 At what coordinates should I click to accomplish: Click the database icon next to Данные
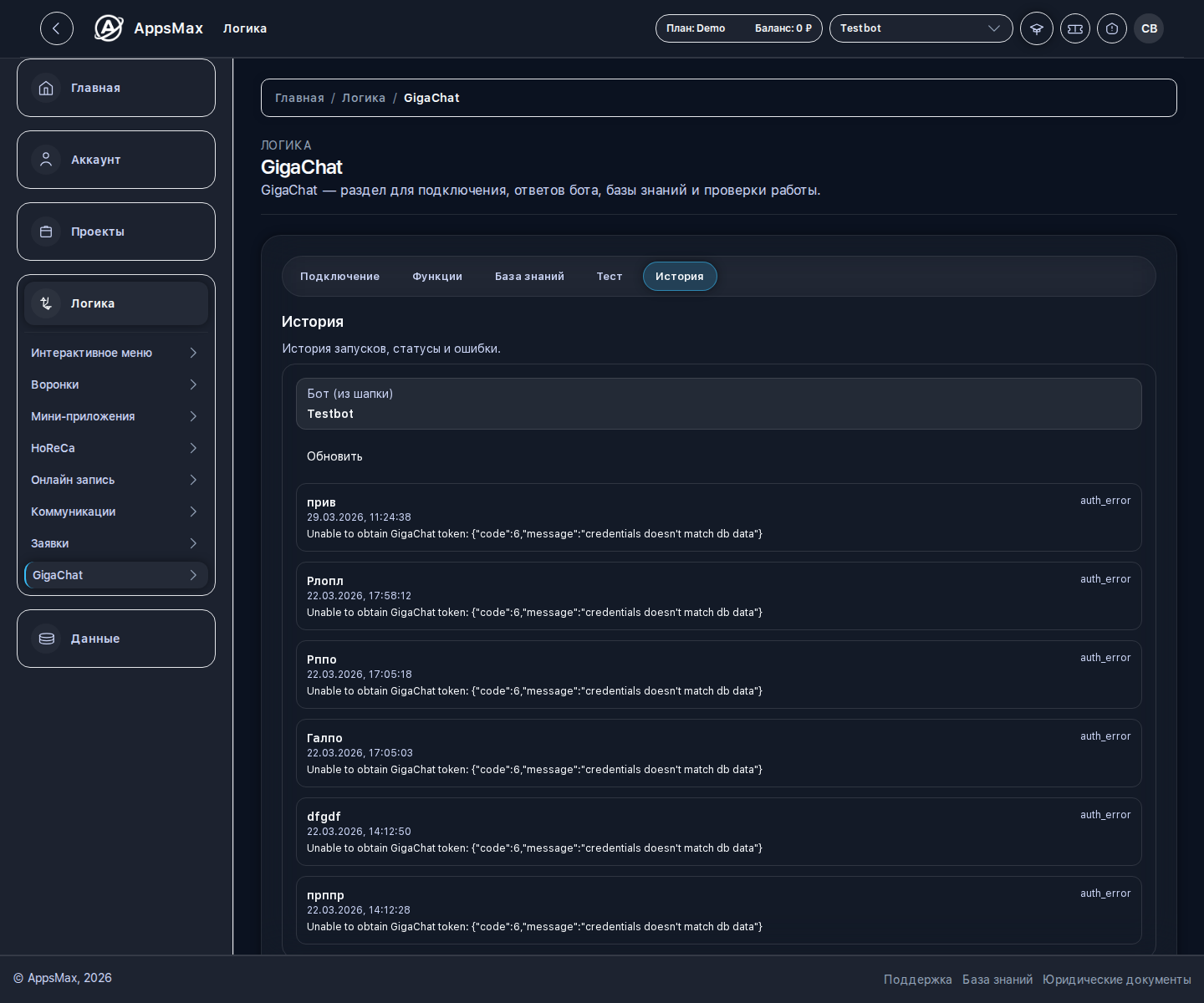click(x=46, y=639)
